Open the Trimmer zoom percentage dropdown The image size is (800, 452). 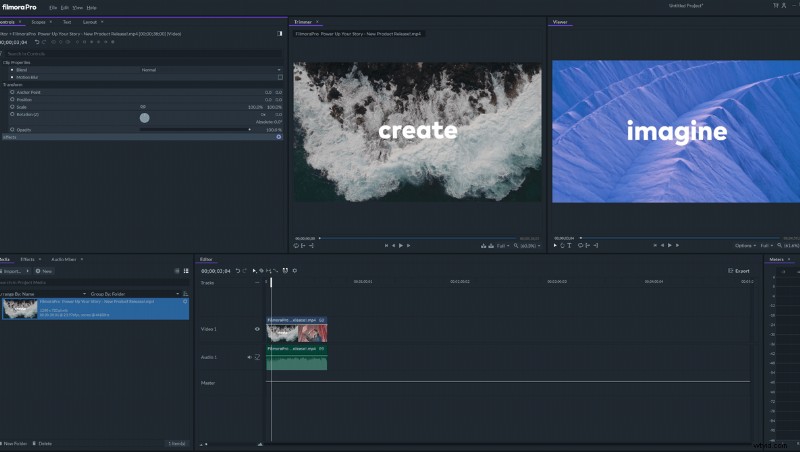[529, 246]
